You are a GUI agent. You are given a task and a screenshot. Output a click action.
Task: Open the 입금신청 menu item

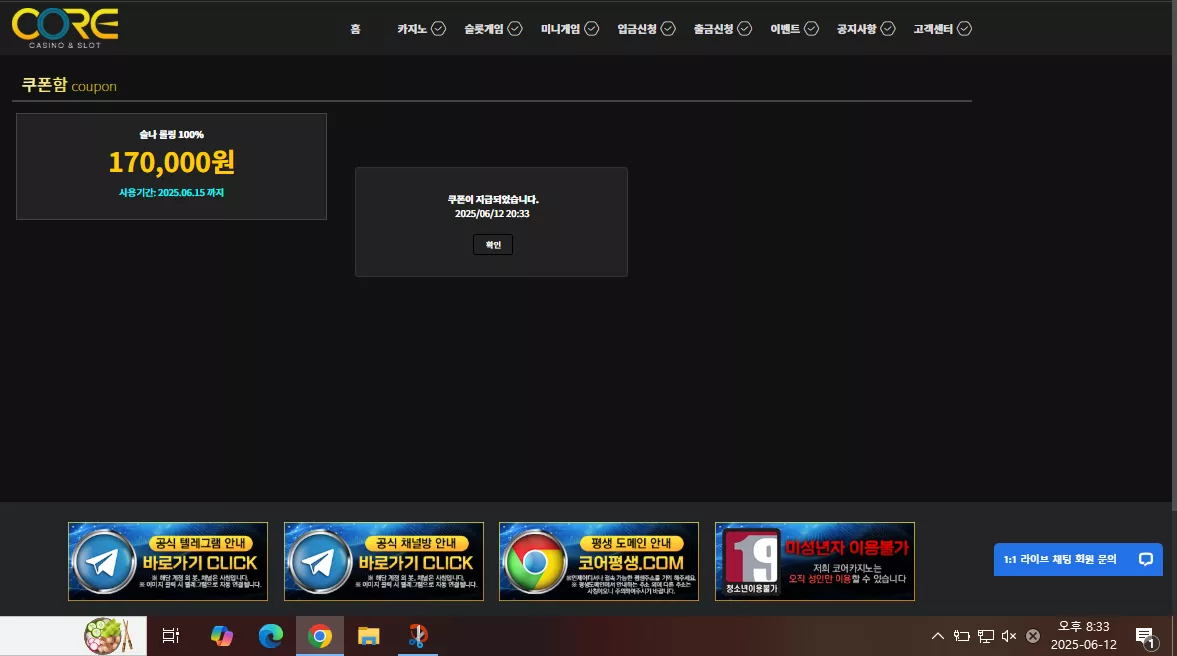tap(637, 29)
